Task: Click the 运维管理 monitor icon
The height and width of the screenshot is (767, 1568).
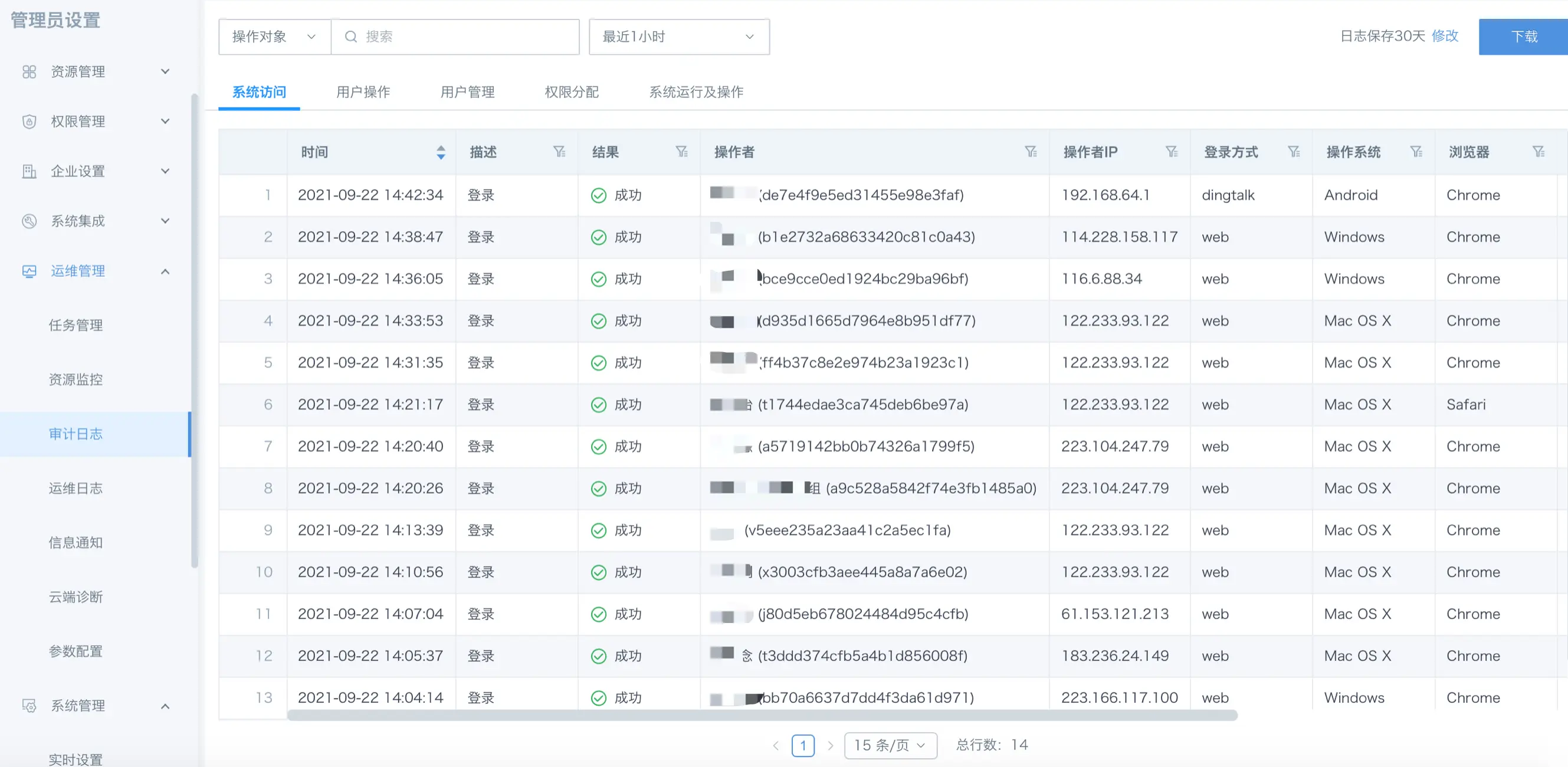Action: (x=29, y=271)
